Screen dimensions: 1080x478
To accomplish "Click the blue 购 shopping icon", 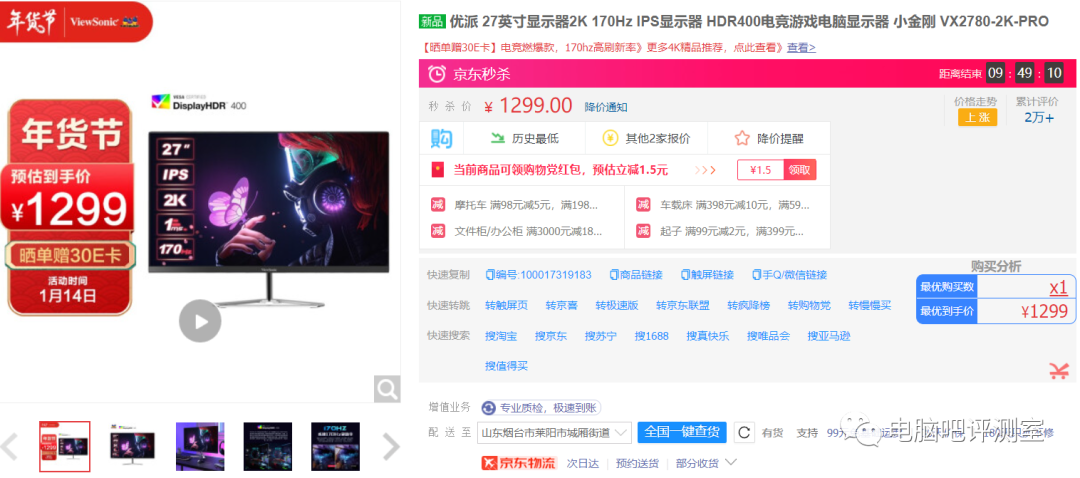I will click(441, 138).
